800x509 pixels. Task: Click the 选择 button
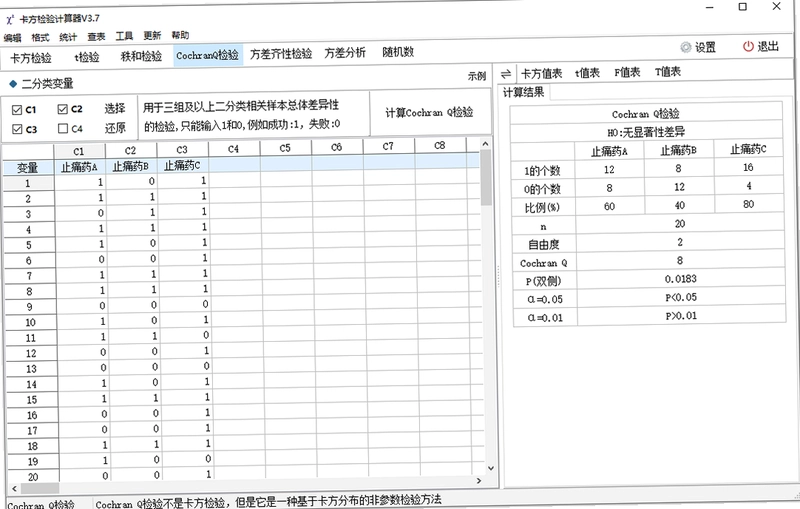click(115, 108)
